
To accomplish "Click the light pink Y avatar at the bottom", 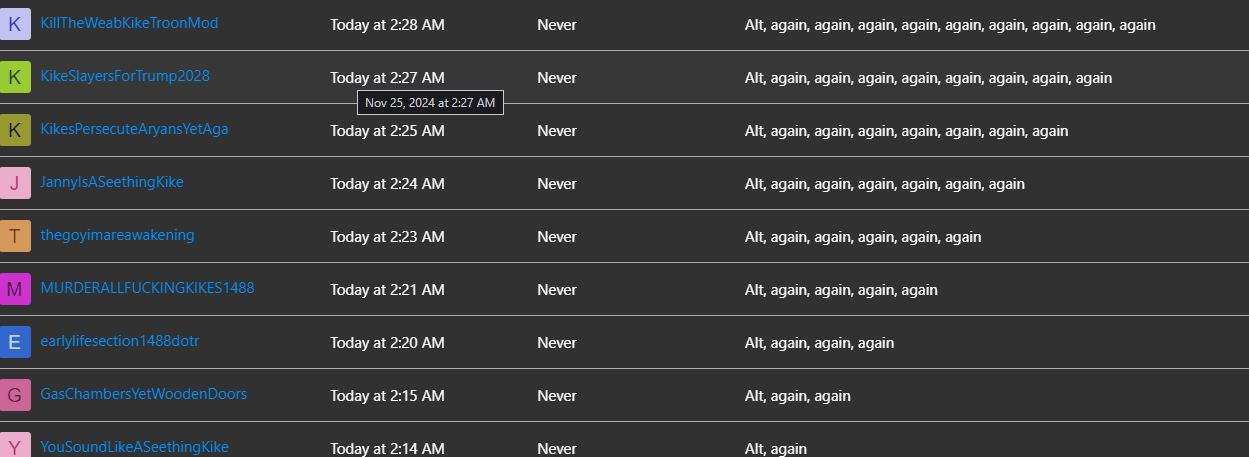I will click(x=14, y=445).
